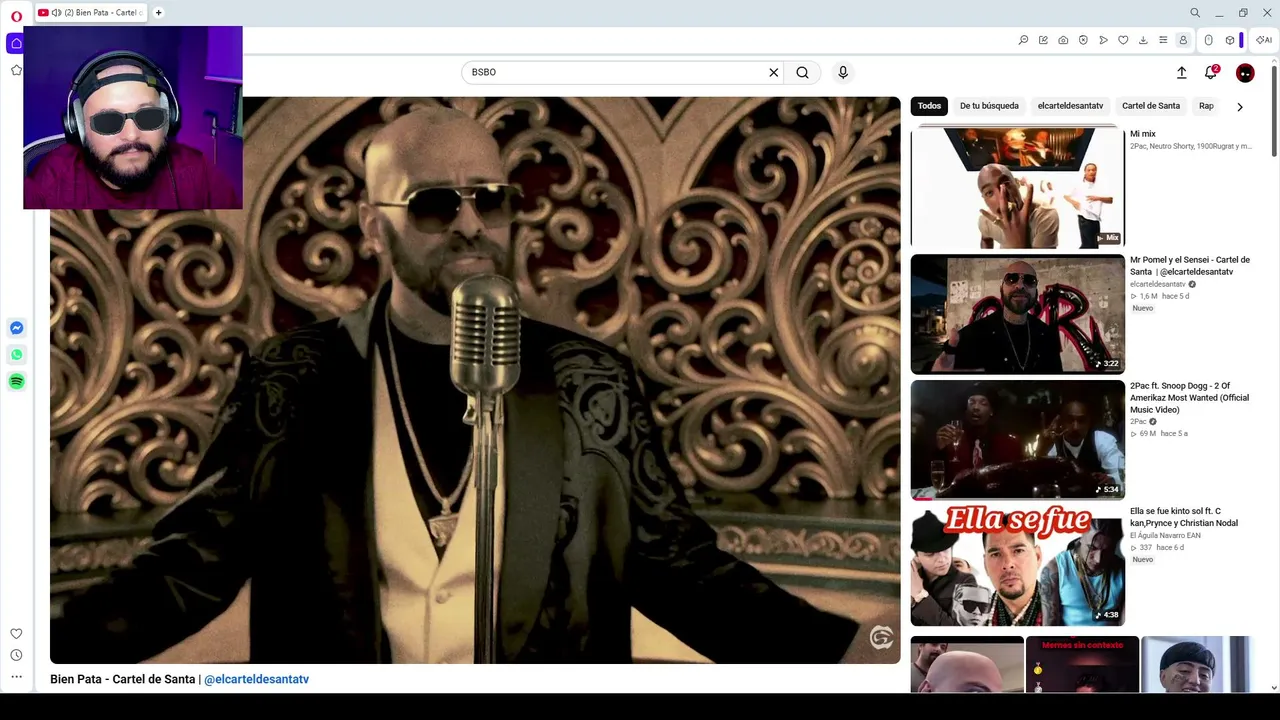Click the edit pencil toolbar icon
The image size is (1280, 720).
1043,40
